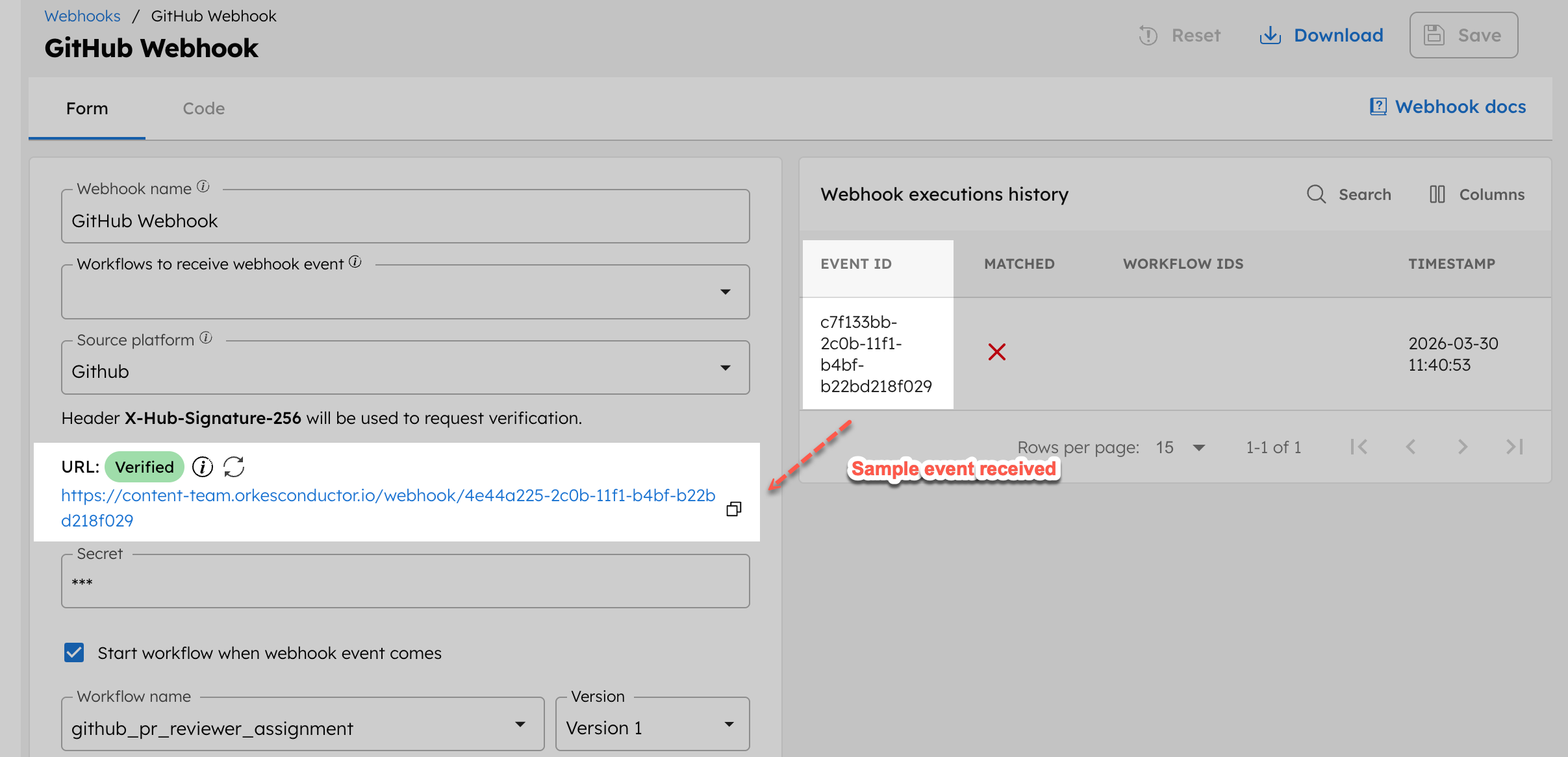Go to first page of executions
1568x757 pixels.
(x=1359, y=447)
